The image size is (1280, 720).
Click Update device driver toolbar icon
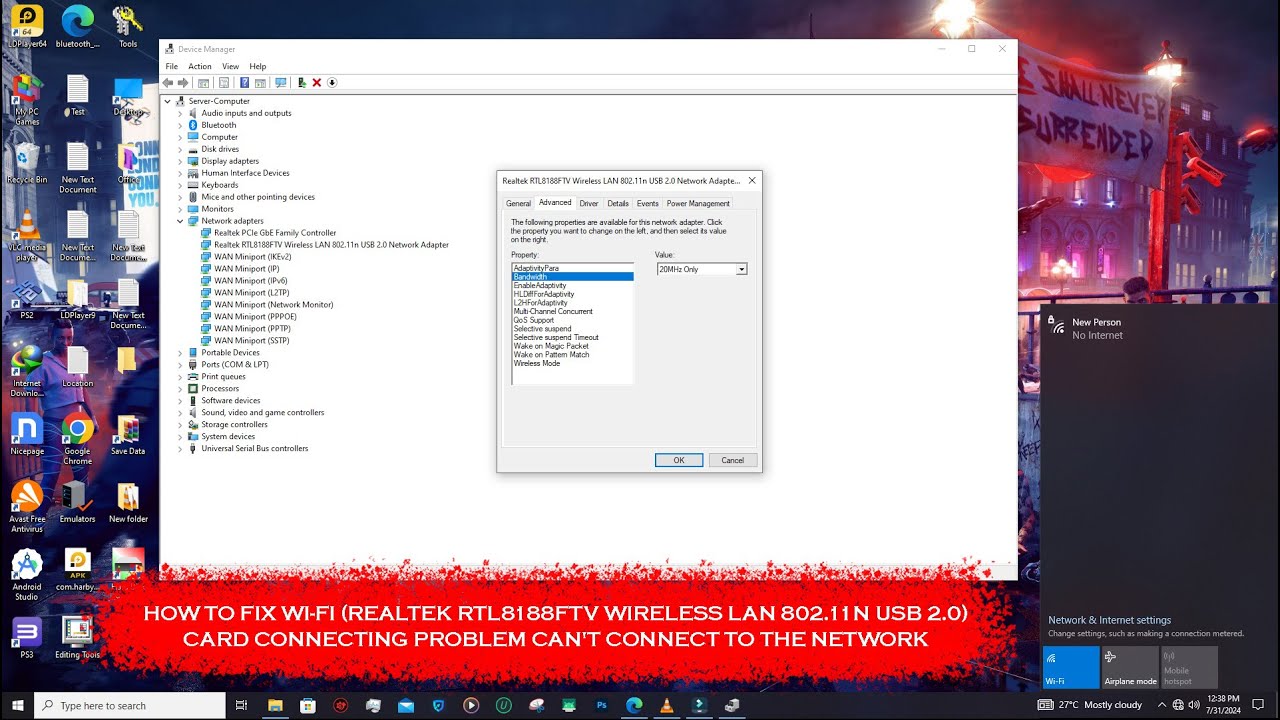[302, 82]
